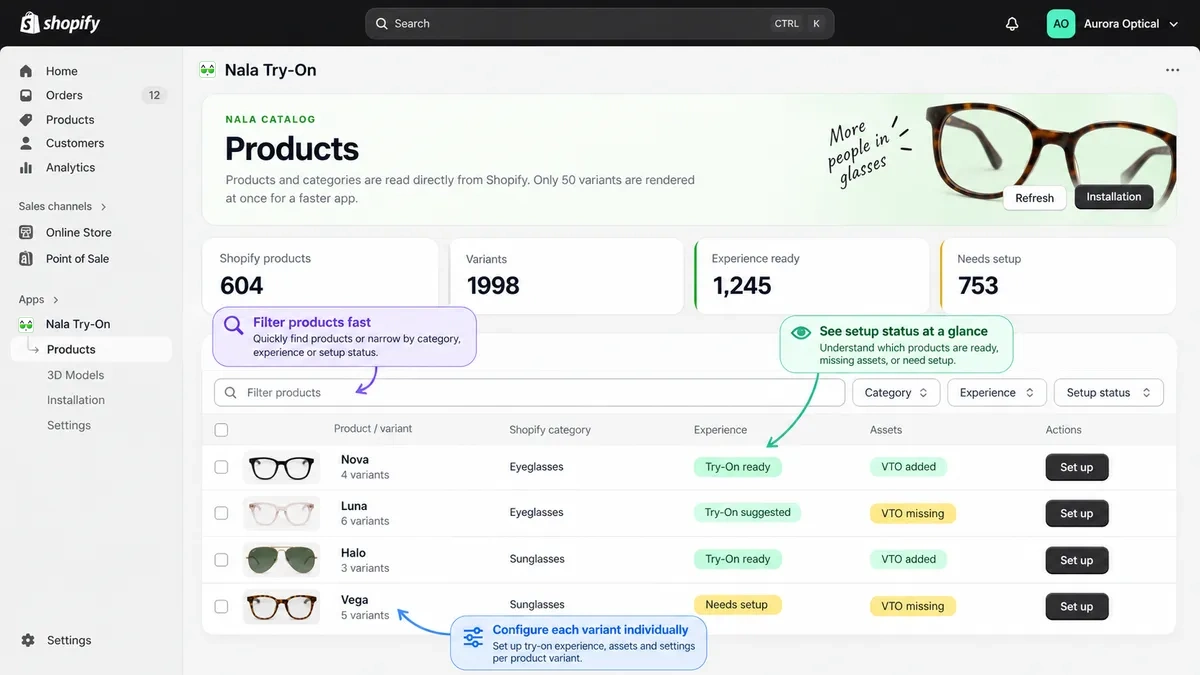Open the Category filter dropdown

click(896, 393)
